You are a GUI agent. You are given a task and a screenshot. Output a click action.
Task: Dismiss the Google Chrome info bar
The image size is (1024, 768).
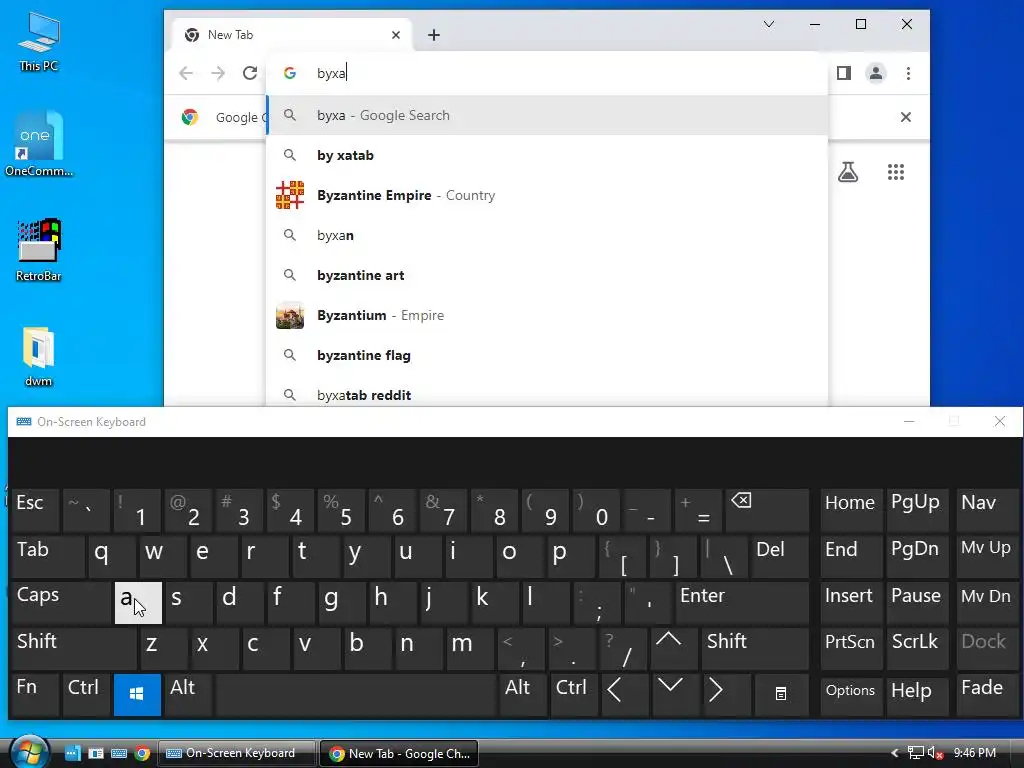pos(906,117)
